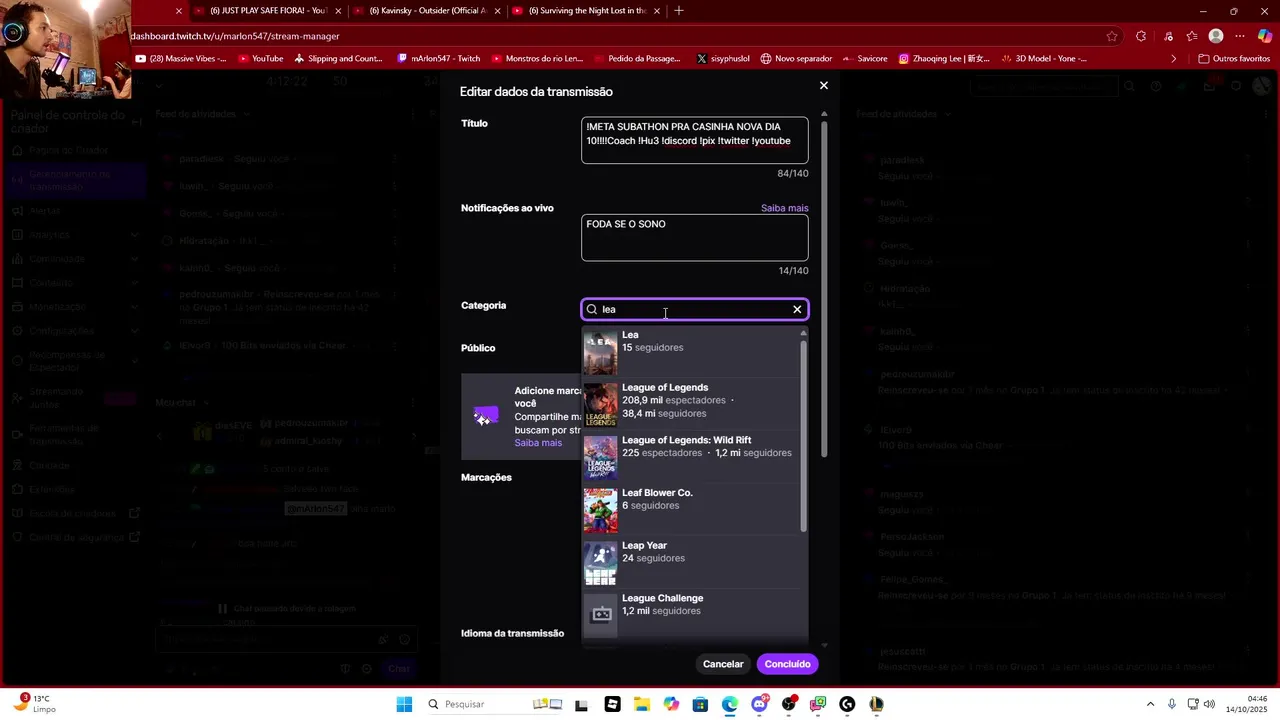
Task: Open the weather widget showing 13°C
Action: pyautogui.click(x=33, y=703)
